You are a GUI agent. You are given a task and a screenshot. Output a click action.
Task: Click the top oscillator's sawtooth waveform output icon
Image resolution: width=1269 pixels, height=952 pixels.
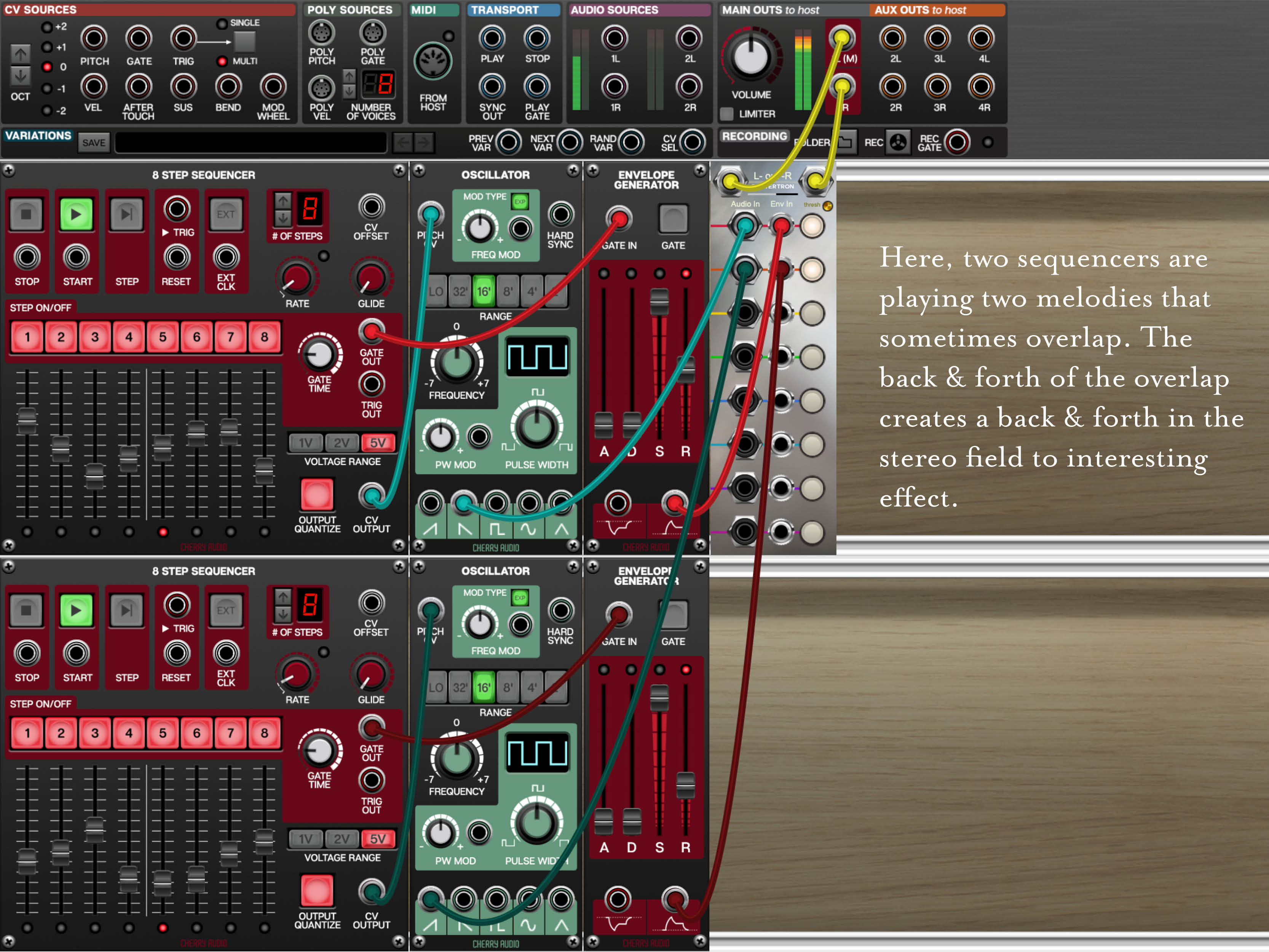coord(431,529)
